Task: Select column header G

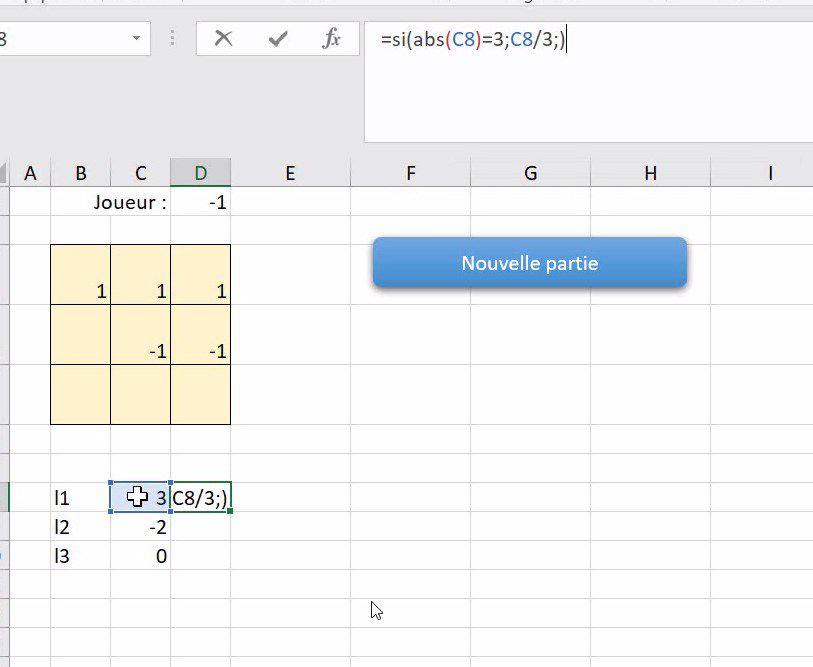Action: click(529, 172)
